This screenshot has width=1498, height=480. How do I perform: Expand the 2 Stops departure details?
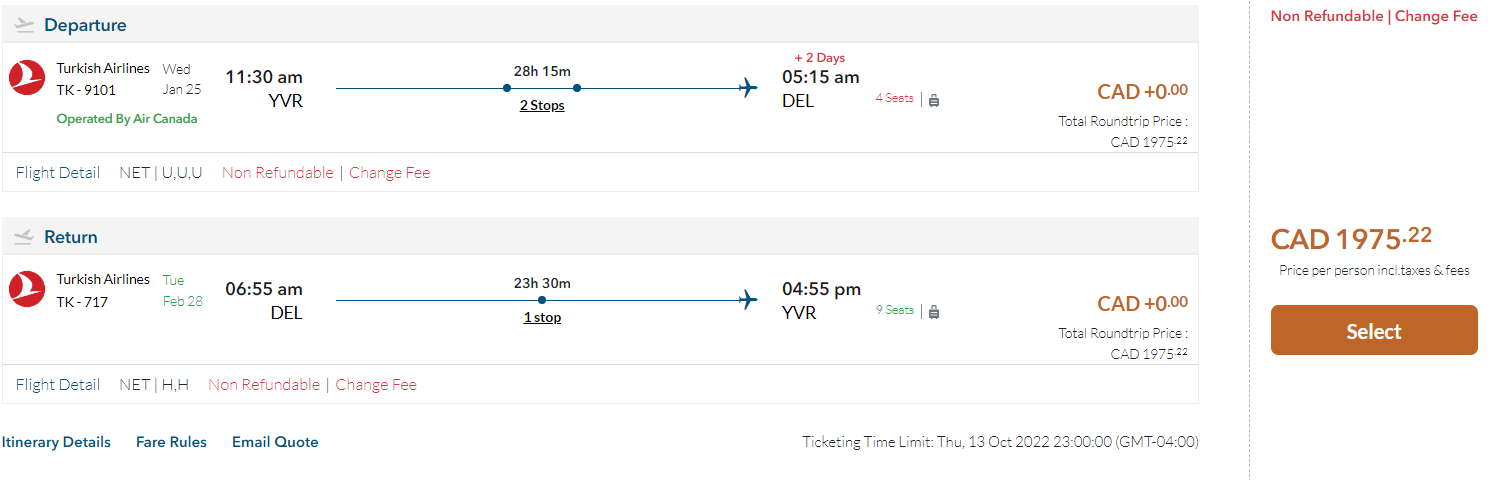(542, 105)
